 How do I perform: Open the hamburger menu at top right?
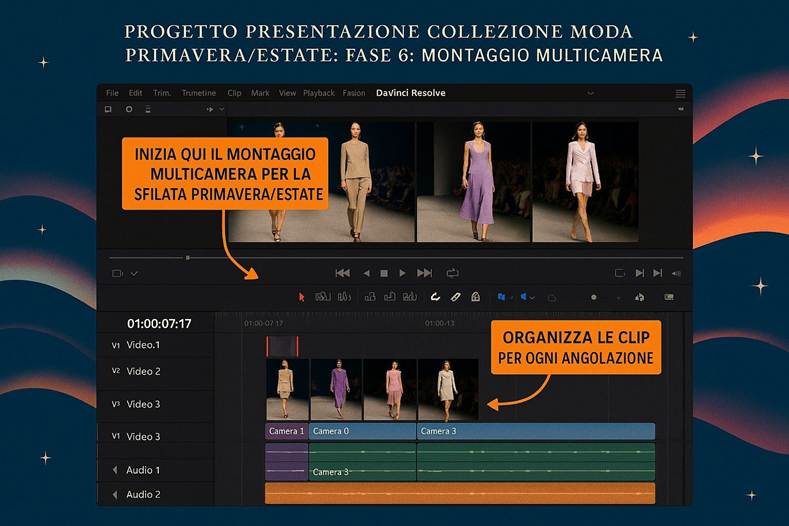[680, 94]
